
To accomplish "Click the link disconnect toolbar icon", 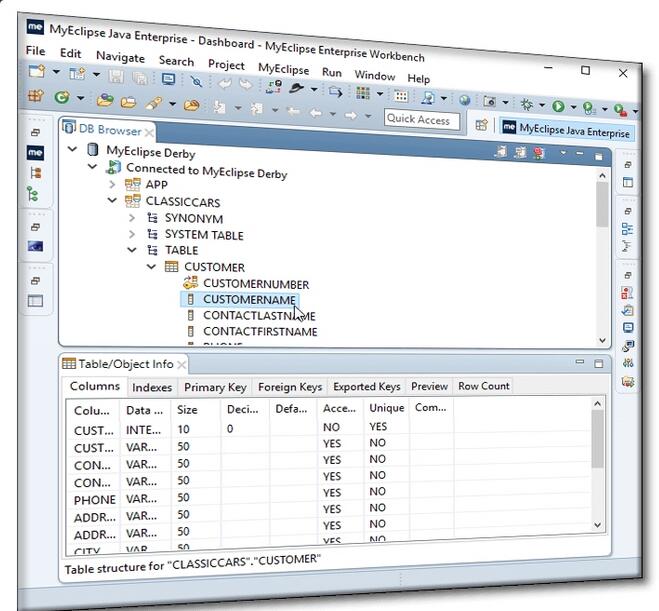I will (x=196, y=81).
